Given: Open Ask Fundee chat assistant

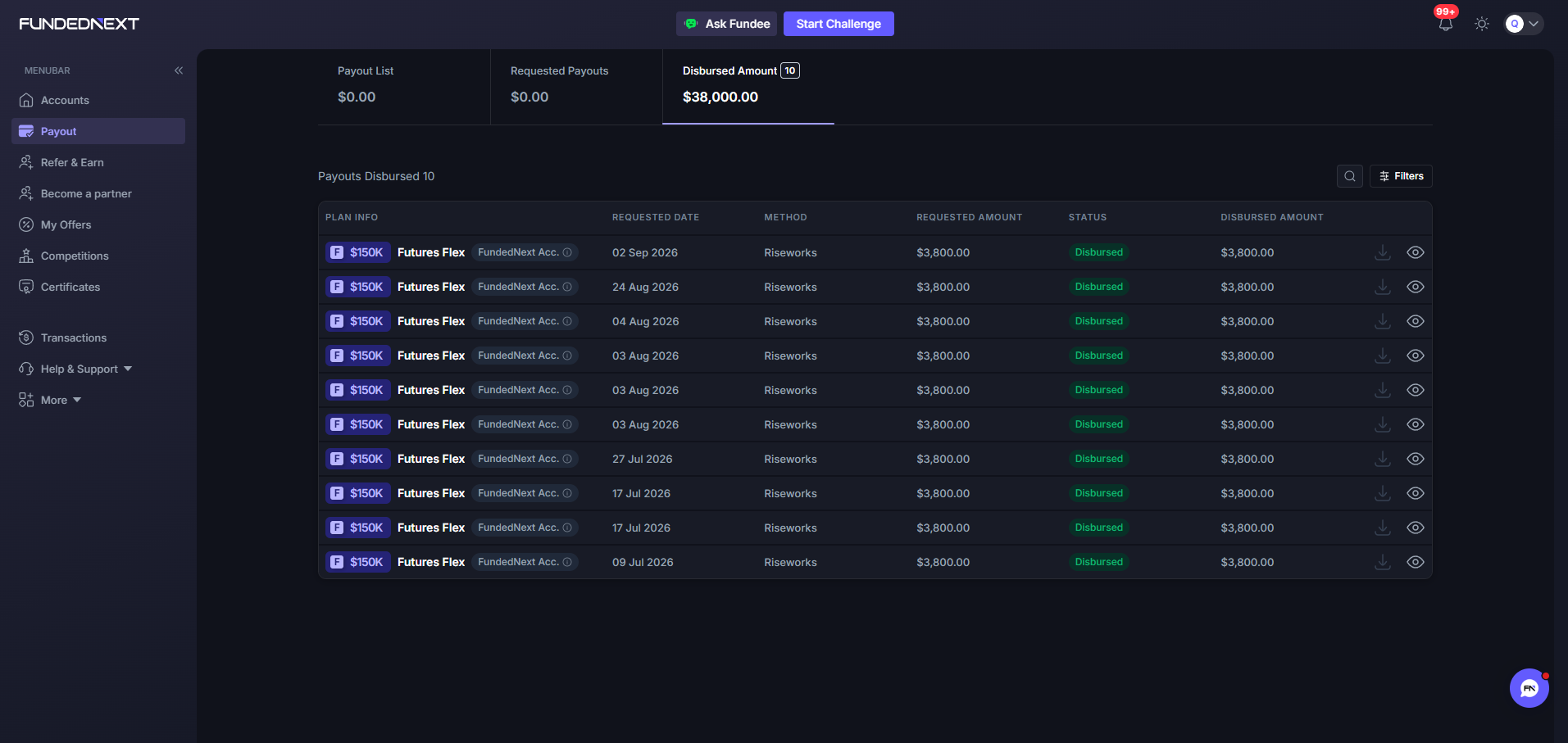Looking at the screenshot, I should click(x=727, y=24).
